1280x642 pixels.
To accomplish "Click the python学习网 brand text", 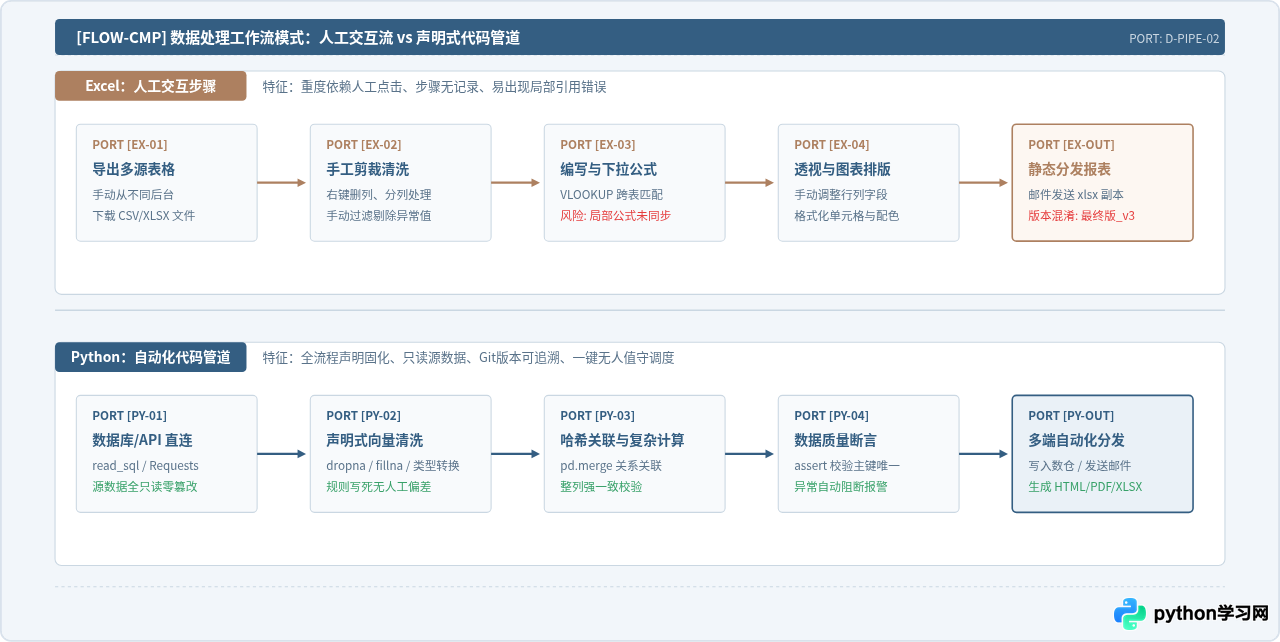I will (1211, 614).
